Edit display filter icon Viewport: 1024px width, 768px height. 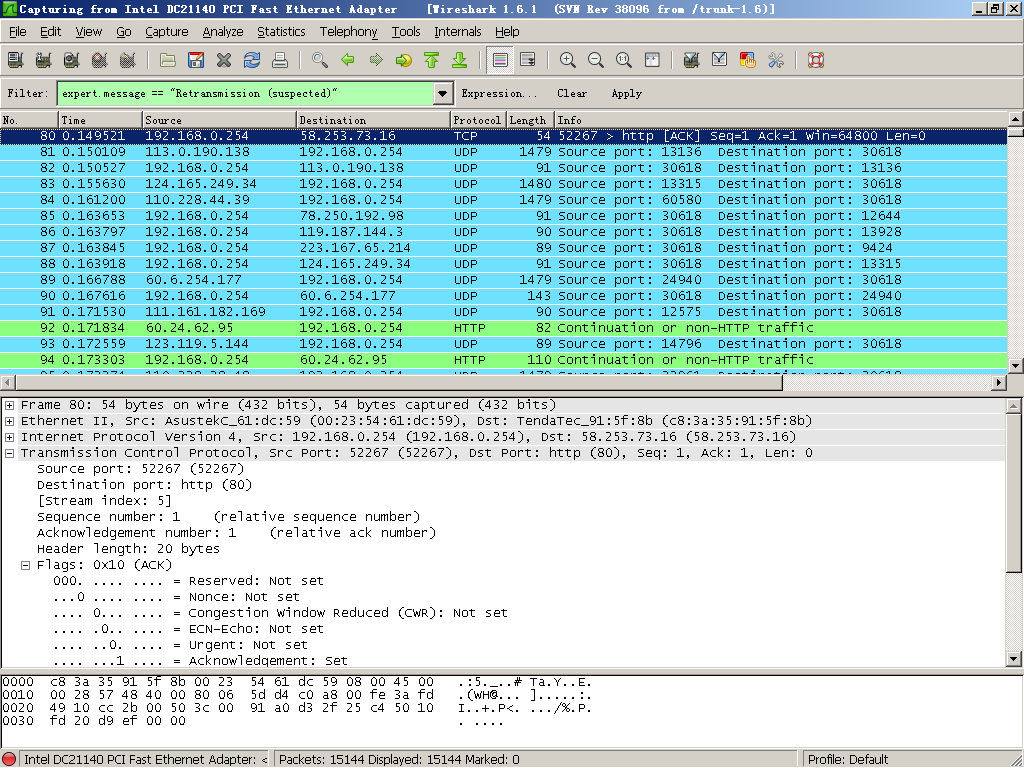pos(720,60)
